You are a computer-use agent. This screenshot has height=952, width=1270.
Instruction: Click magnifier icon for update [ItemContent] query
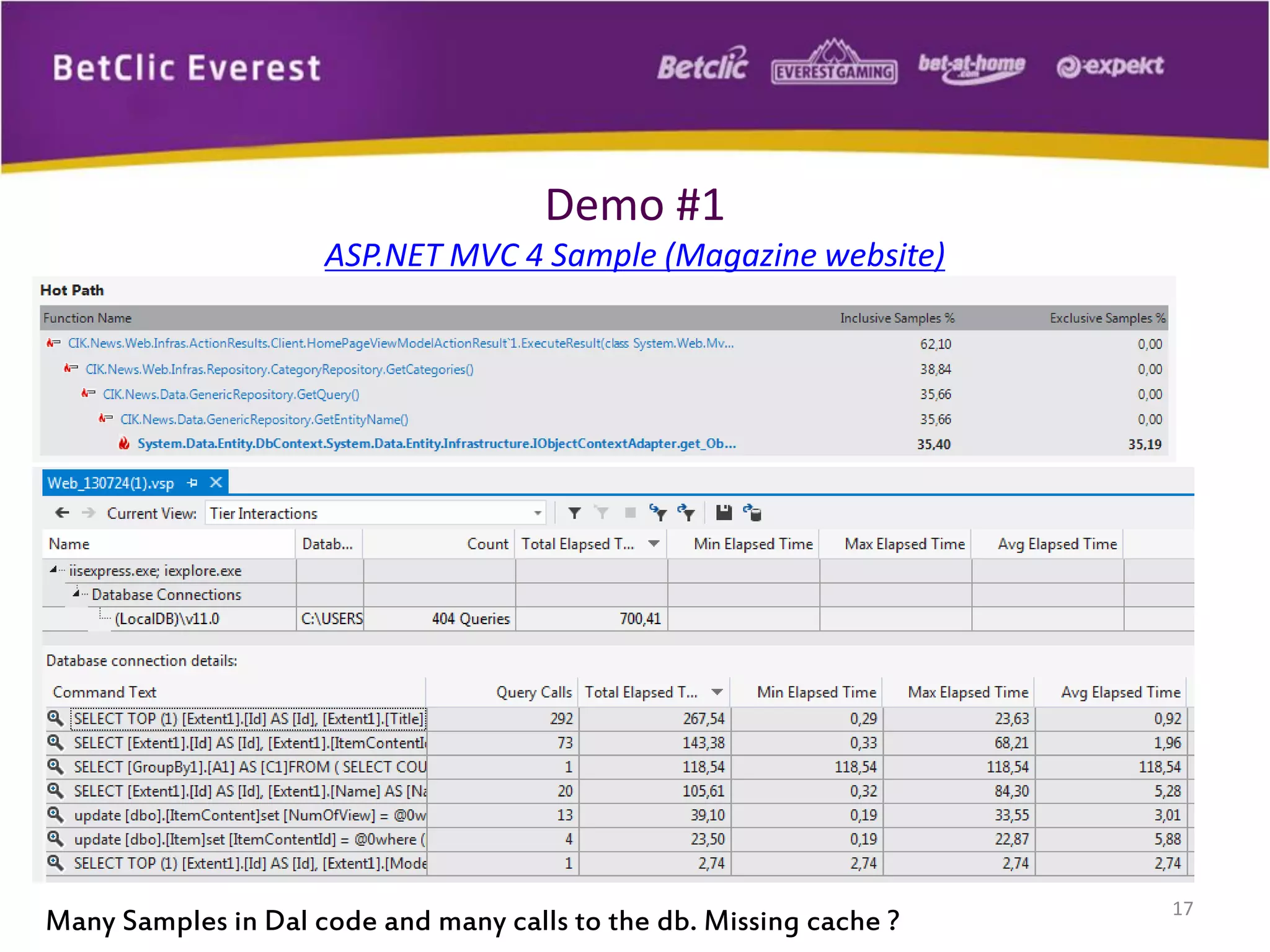[x=55, y=814]
